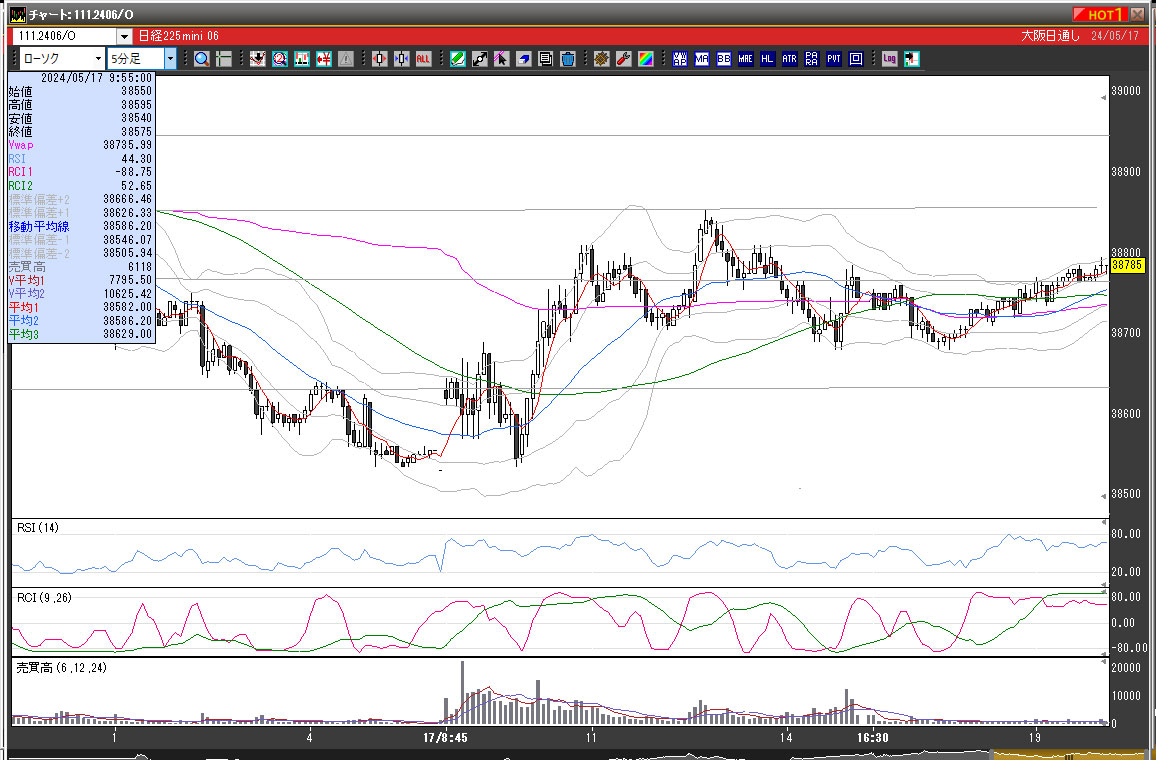Viewport: 1156px width, 760px height.
Task: Toggle the MAE envelope indicator
Action: [746, 59]
